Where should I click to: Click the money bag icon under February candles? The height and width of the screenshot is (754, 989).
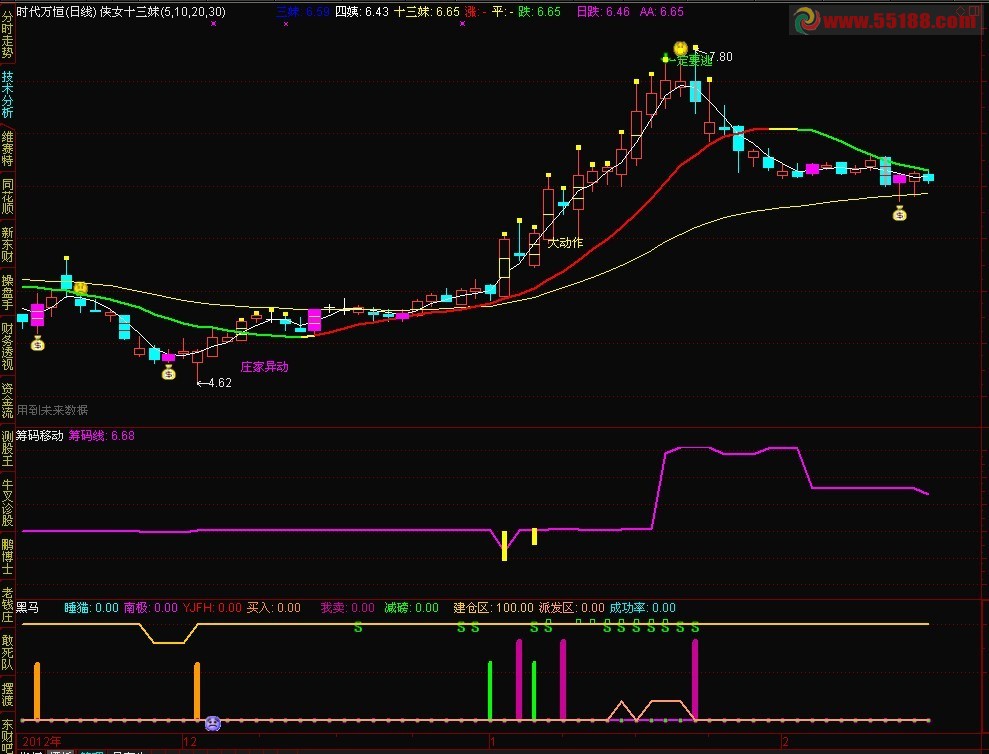click(899, 214)
